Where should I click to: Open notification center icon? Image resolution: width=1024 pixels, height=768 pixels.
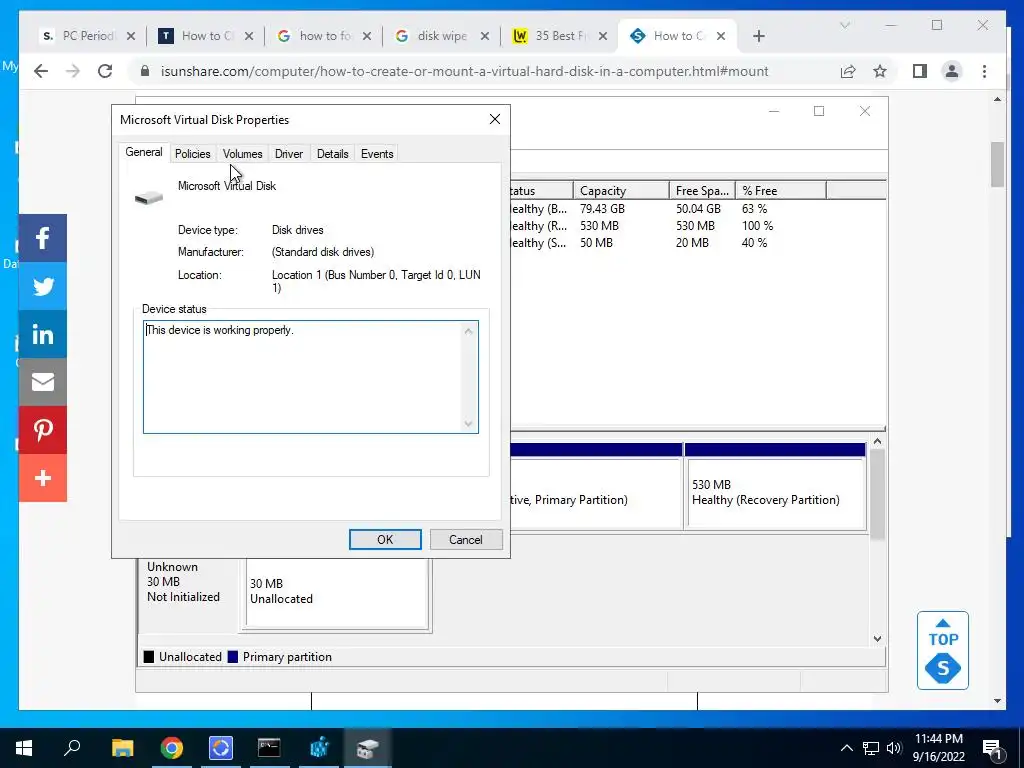tap(992, 748)
